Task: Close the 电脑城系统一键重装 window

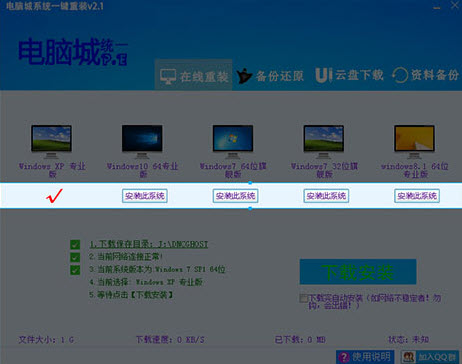Action: [455, 5]
